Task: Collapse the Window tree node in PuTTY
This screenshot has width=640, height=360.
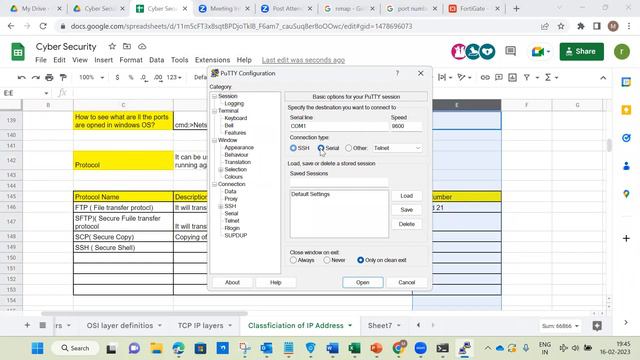Action: (x=214, y=140)
